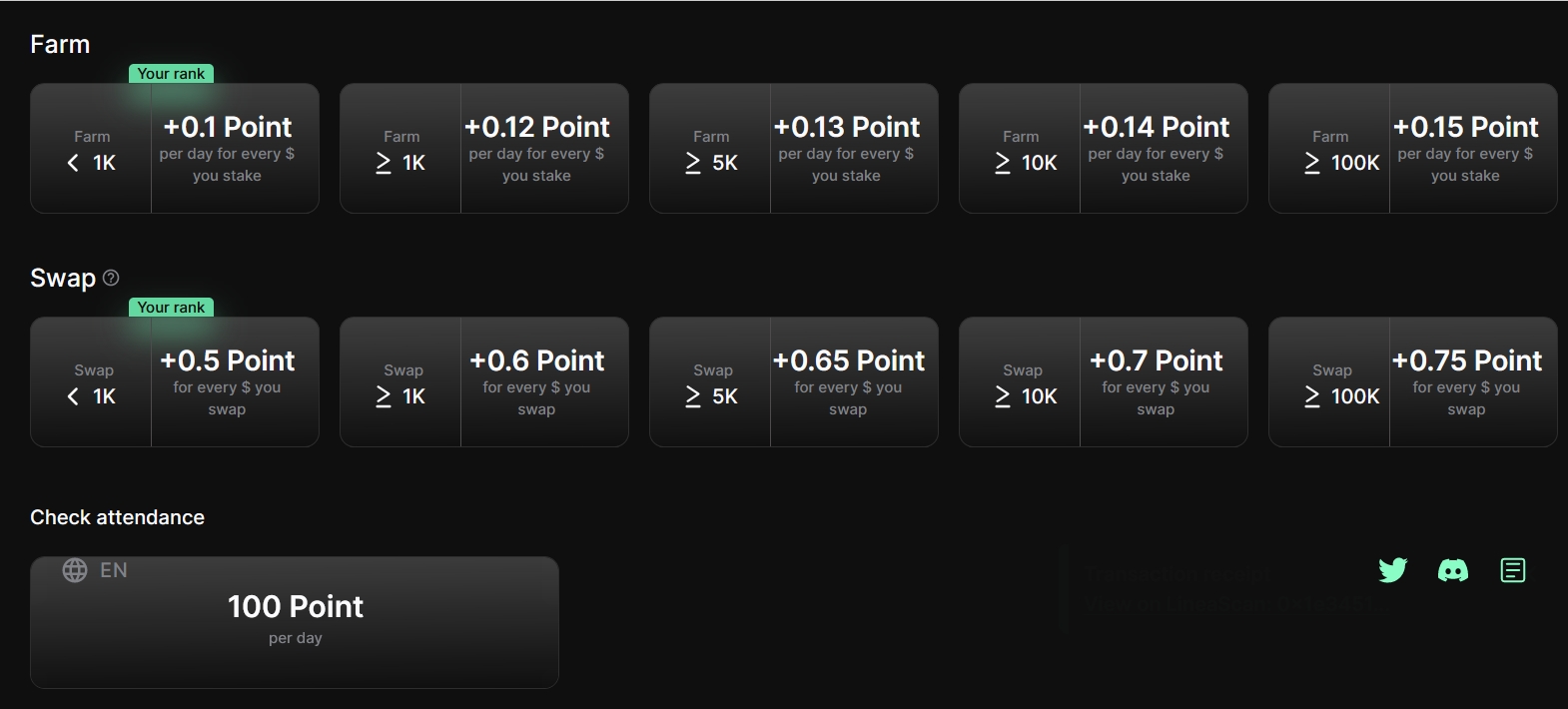Click the +0.65 Point swap tier card
The height and width of the screenshot is (709, 1568).
pyautogui.click(x=794, y=381)
